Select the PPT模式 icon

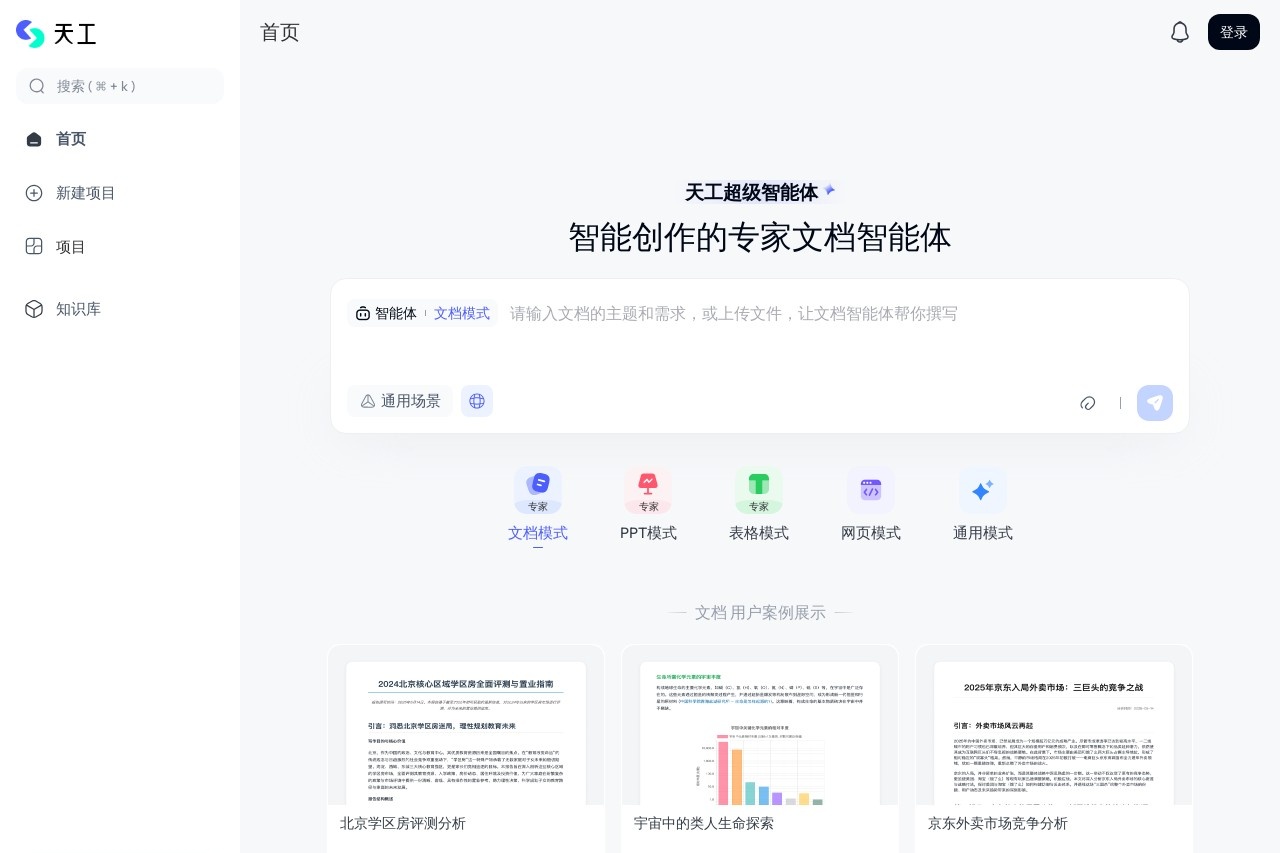click(648, 491)
